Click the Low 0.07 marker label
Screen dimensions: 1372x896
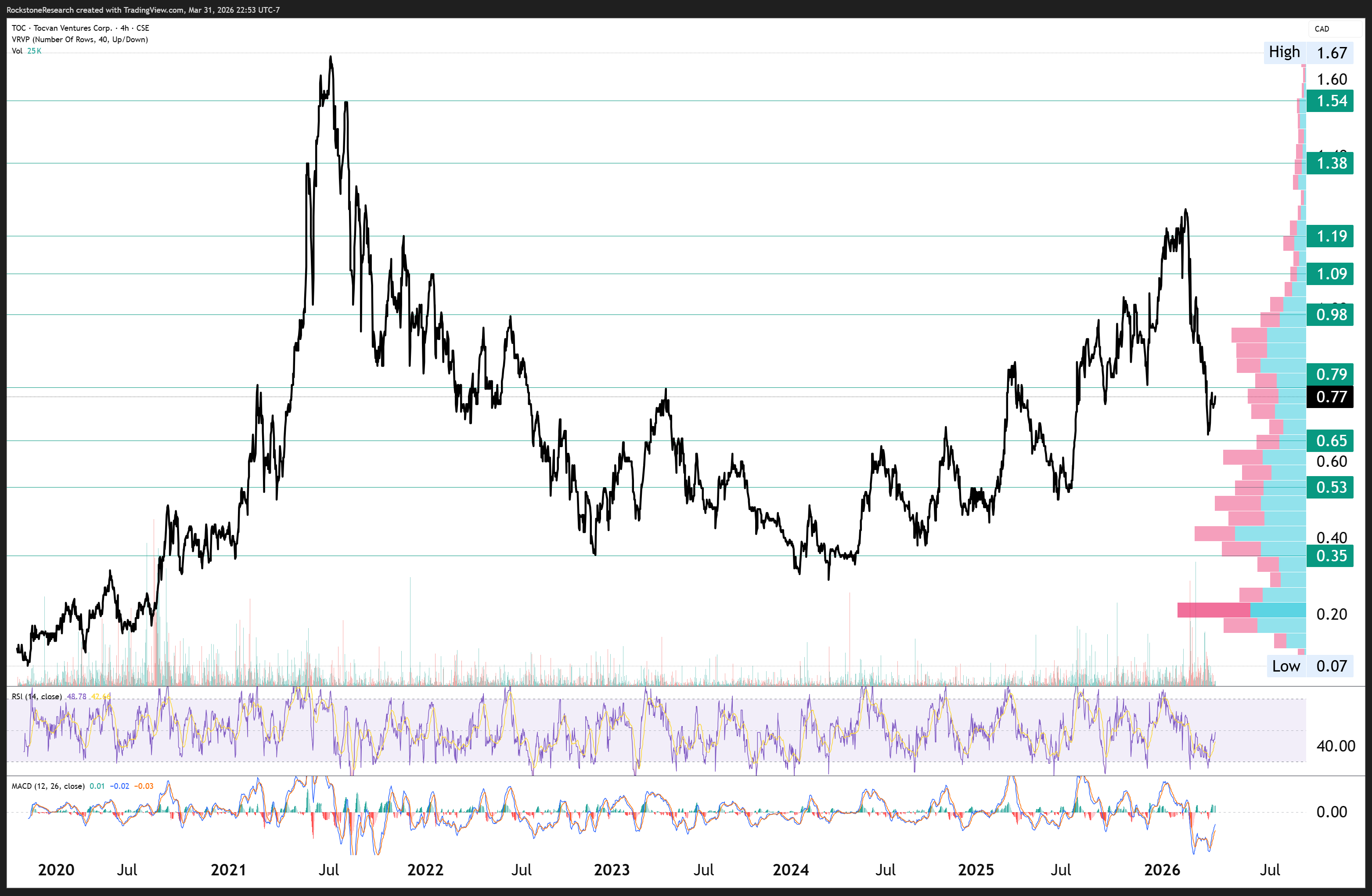coord(1309,666)
